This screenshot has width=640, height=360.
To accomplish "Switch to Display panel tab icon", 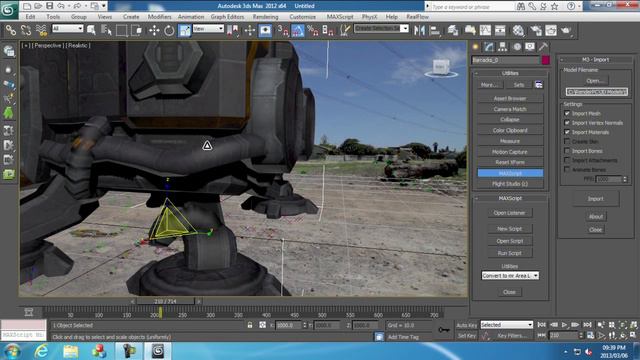I will [x=530, y=47].
